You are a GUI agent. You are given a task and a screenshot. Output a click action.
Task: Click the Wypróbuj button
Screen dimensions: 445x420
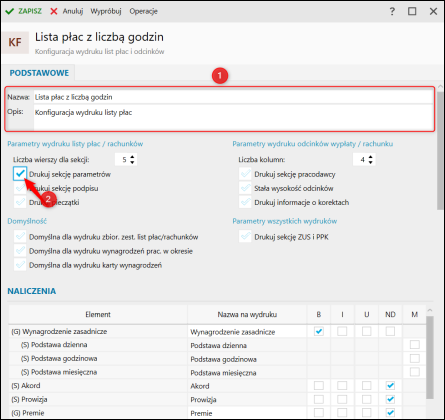point(106,11)
